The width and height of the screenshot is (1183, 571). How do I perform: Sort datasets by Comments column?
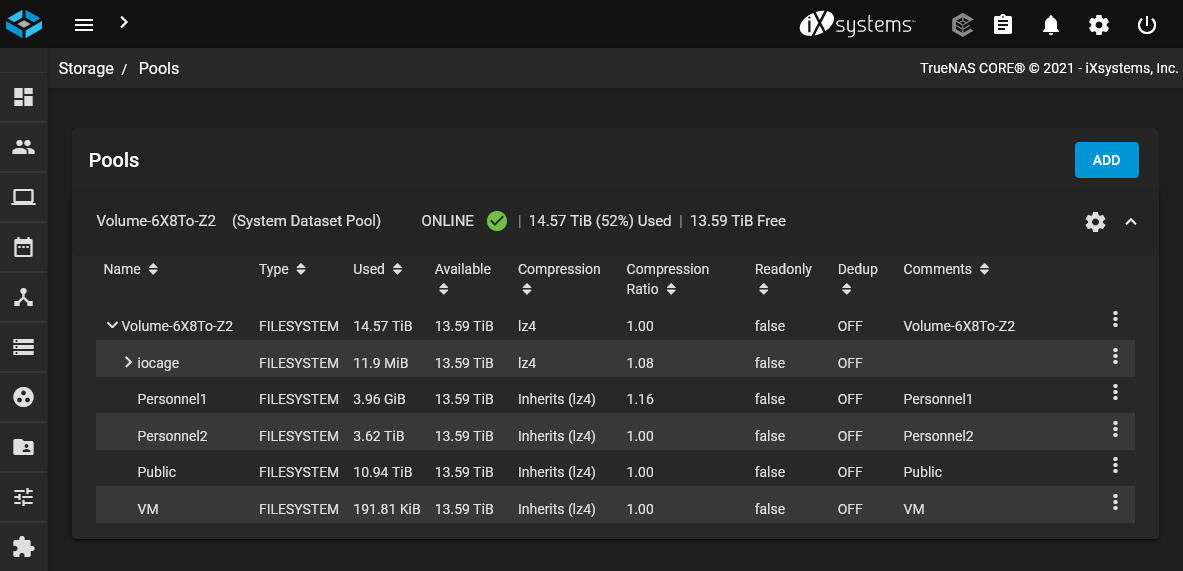pyautogui.click(x=945, y=269)
